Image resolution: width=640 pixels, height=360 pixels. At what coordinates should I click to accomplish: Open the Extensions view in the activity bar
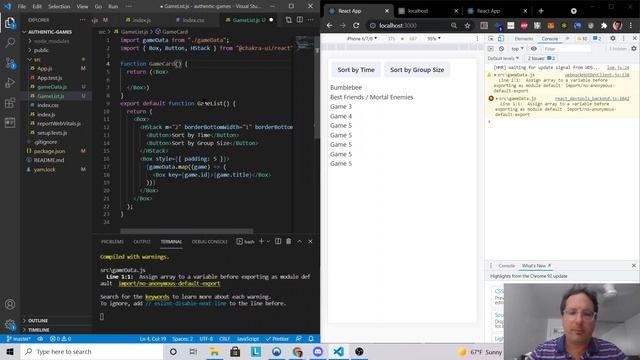point(10,102)
